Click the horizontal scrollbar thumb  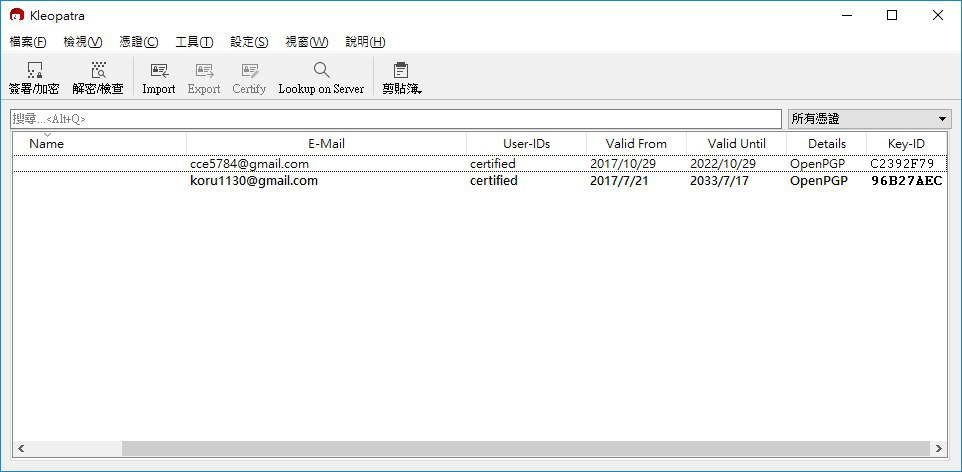coord(525,449)
